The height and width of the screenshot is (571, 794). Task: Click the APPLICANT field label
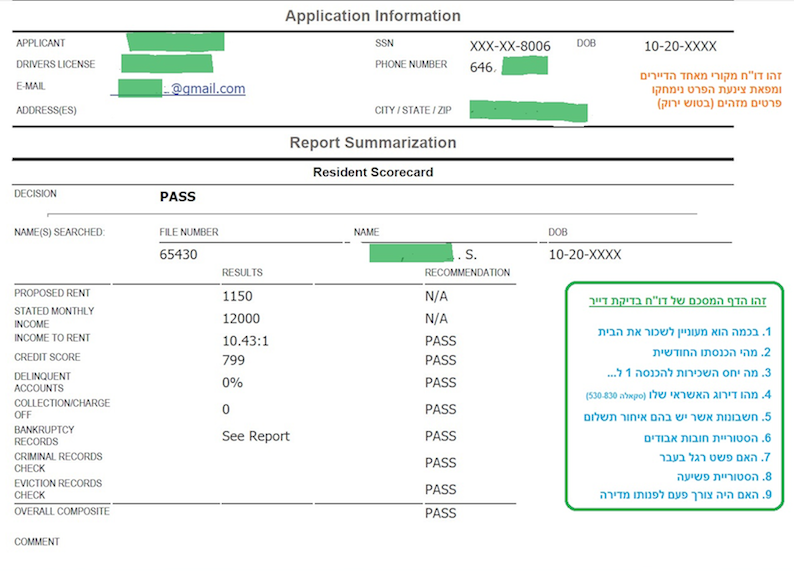pyautogui.click(x=41, y=43)
